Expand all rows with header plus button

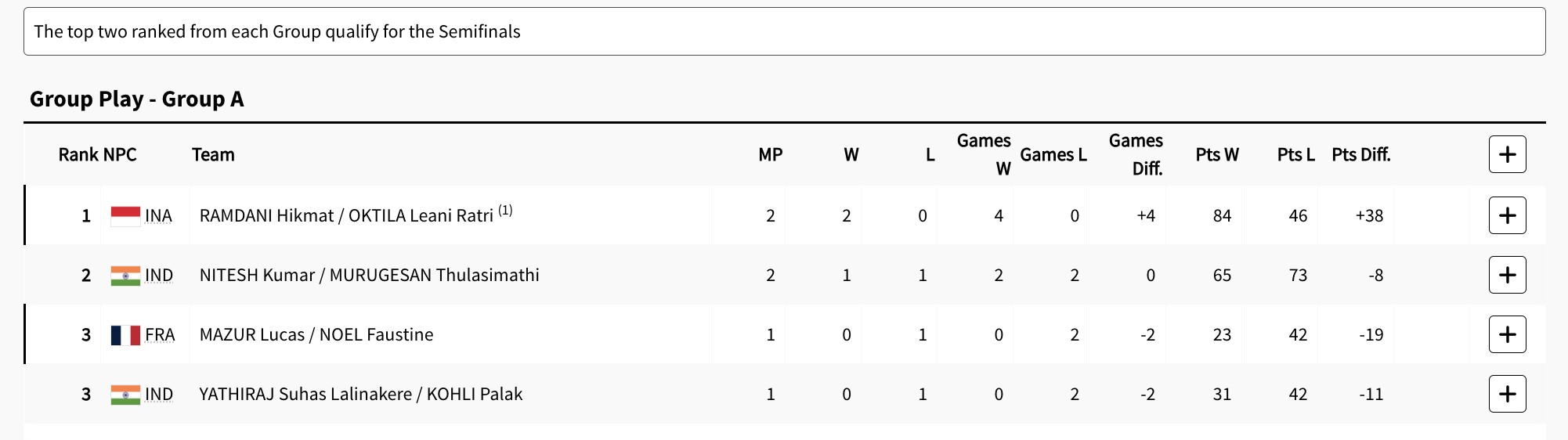(1507, 154)
